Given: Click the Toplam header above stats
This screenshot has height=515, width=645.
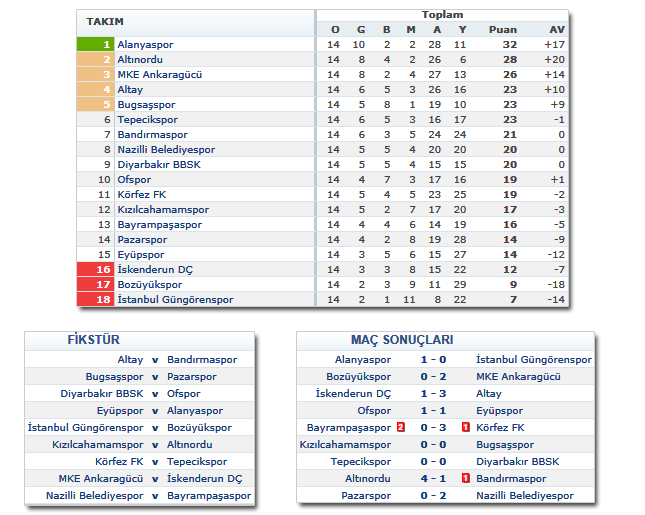Looking at the screenshot, I should click(441, 15).
